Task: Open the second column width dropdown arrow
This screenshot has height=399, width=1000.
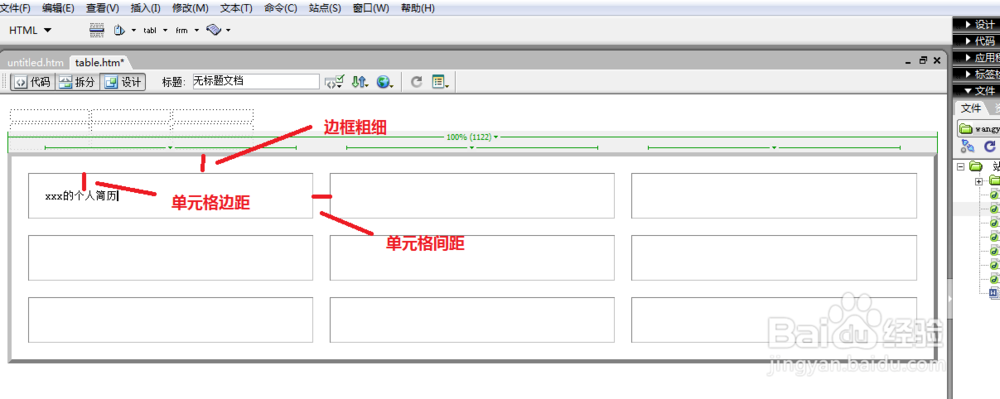Action: 472,148
